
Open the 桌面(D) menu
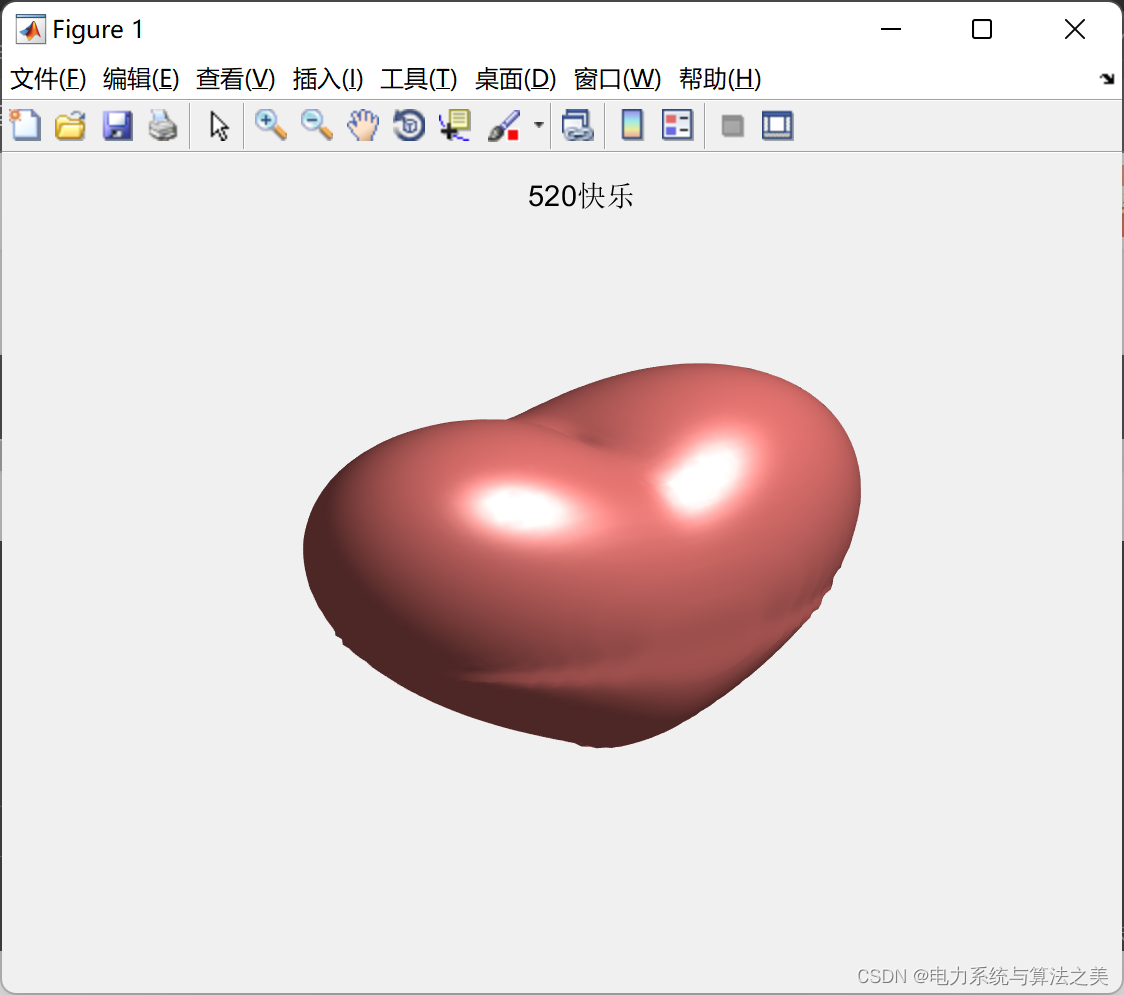coord(515,79)
